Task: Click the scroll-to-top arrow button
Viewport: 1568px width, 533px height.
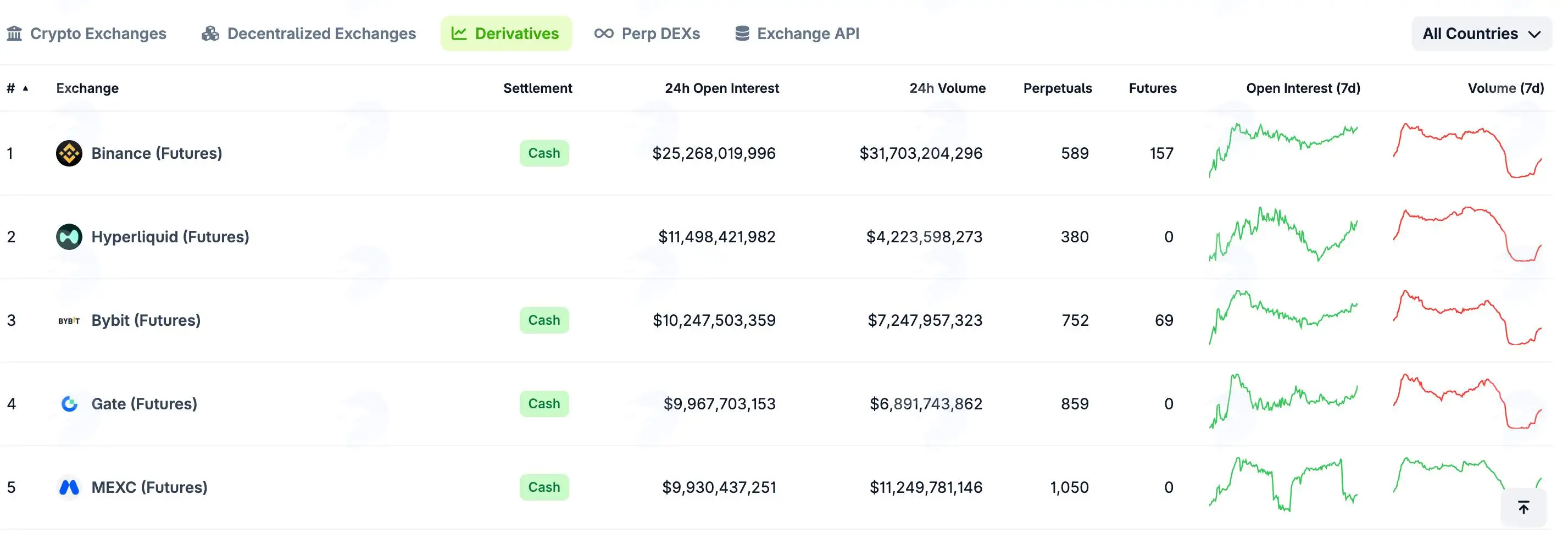Action: pyautogui.click(x=1523, y=507)
